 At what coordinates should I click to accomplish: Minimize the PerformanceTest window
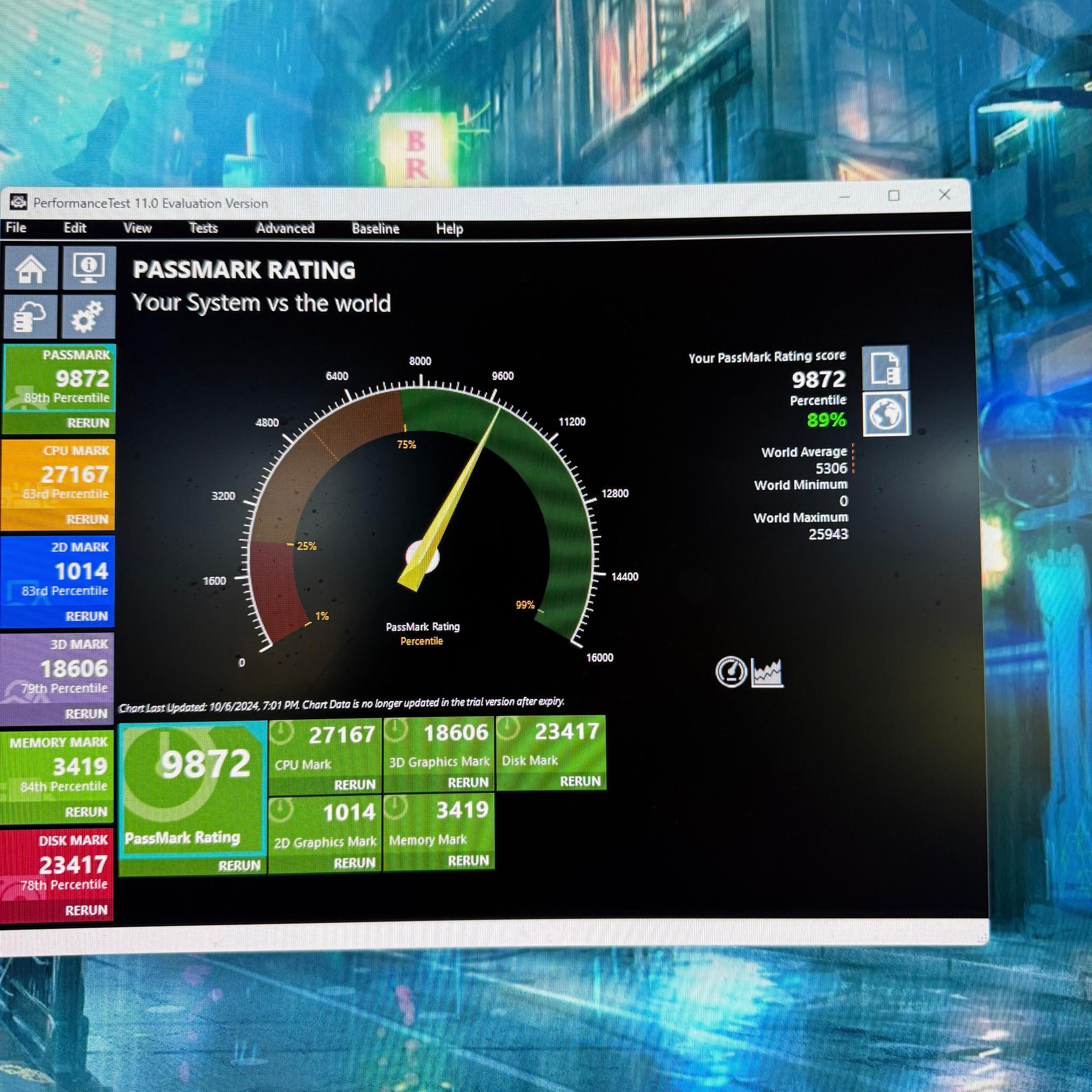click(x=845, y=197)
